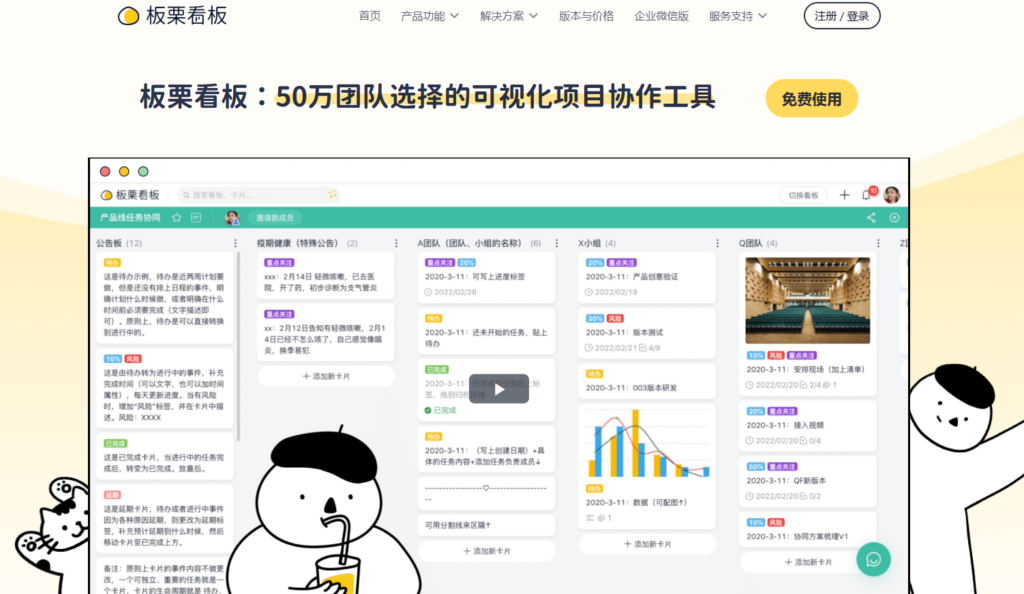Screen dimensions: 1024x594
Task: Go to 首页 in the top navigation
Action: (370, 16)
